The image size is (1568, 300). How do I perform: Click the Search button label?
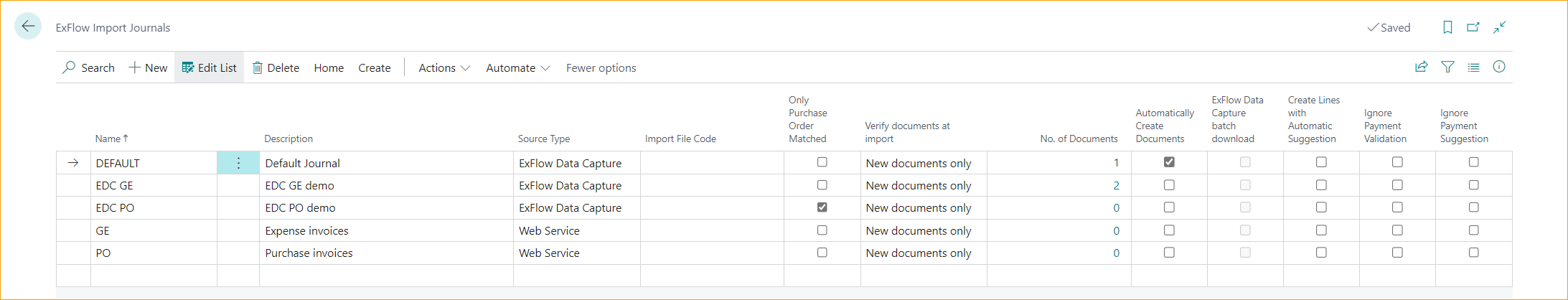pos(98,67)
